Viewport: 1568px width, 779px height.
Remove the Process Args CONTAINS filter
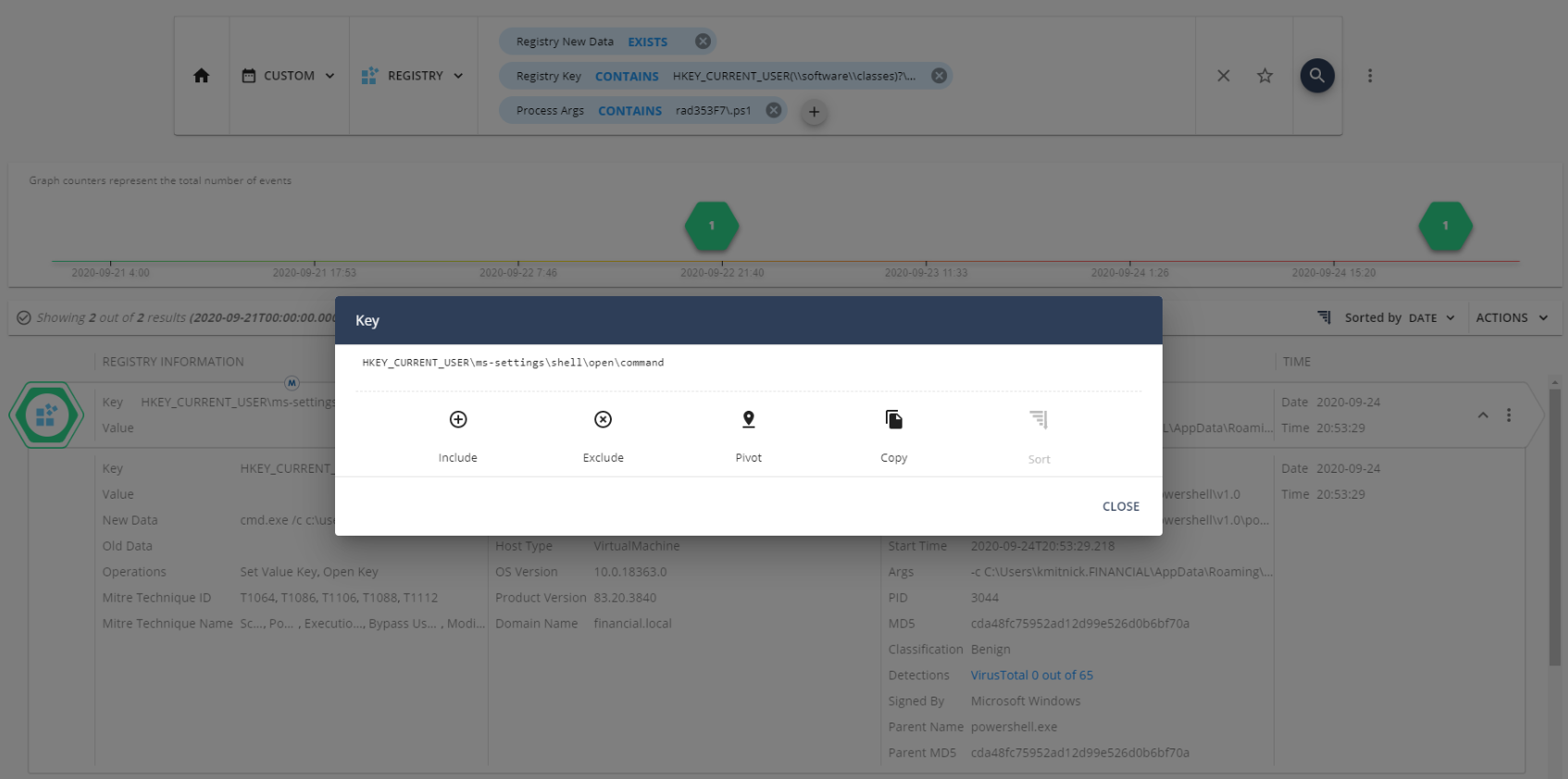774,110
